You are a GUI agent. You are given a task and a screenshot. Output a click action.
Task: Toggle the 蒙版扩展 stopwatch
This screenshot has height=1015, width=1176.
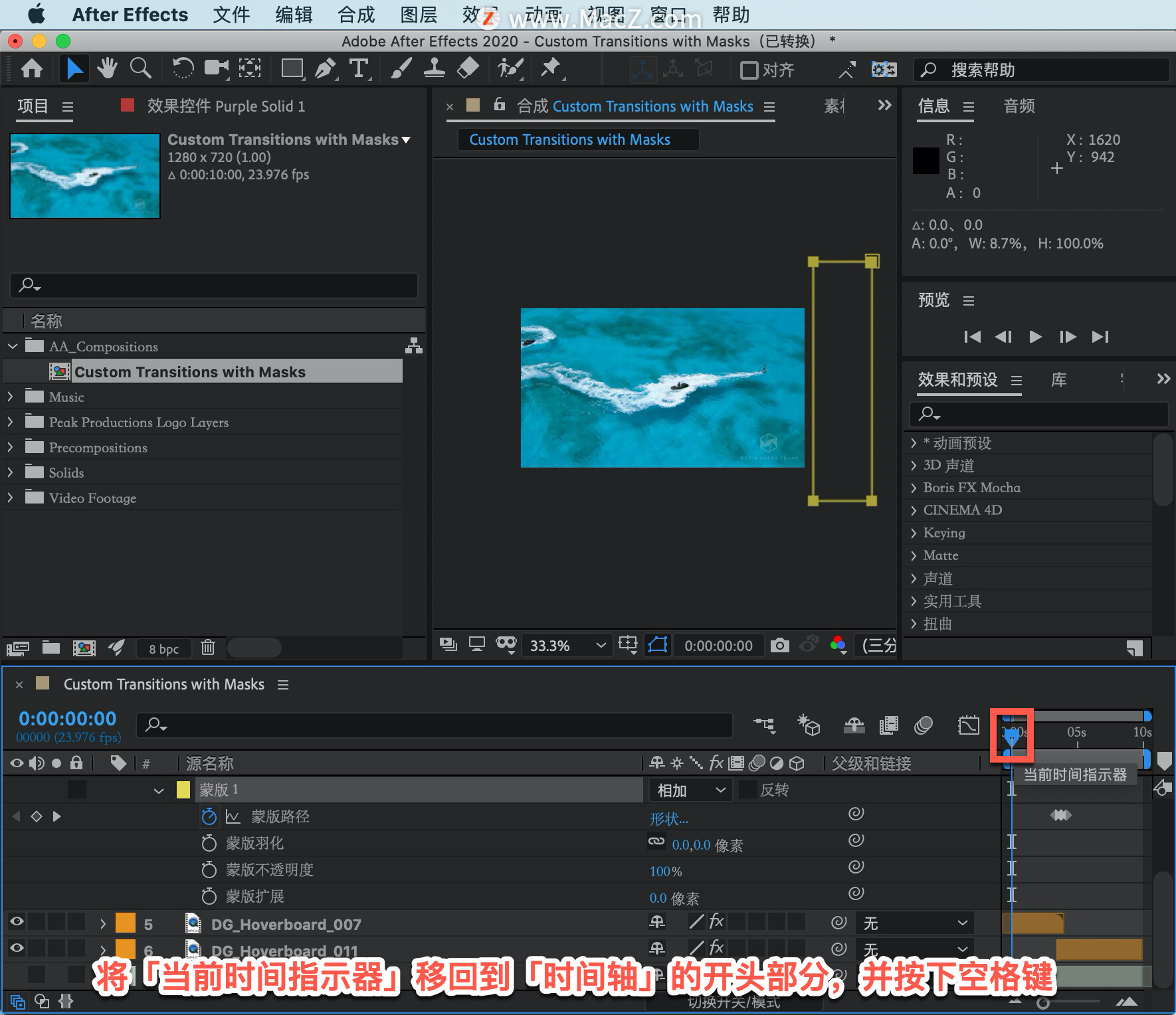[209, 896]
